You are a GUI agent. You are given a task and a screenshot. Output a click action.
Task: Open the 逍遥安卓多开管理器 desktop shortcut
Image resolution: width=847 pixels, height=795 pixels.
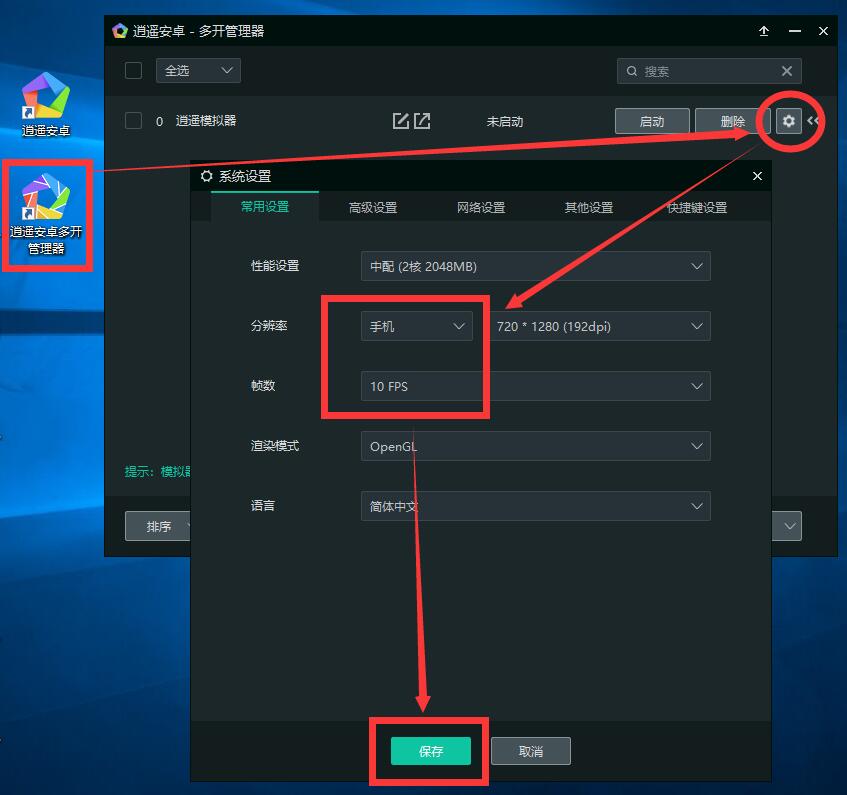[46, 214]
